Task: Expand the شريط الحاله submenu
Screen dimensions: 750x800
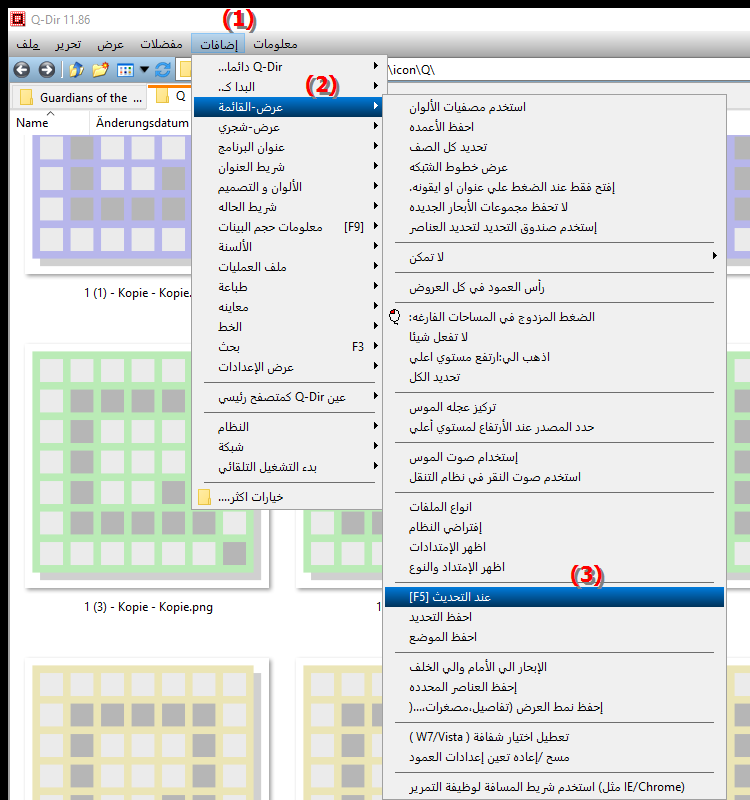Action: pyautogui.click(x=287, y=207)
